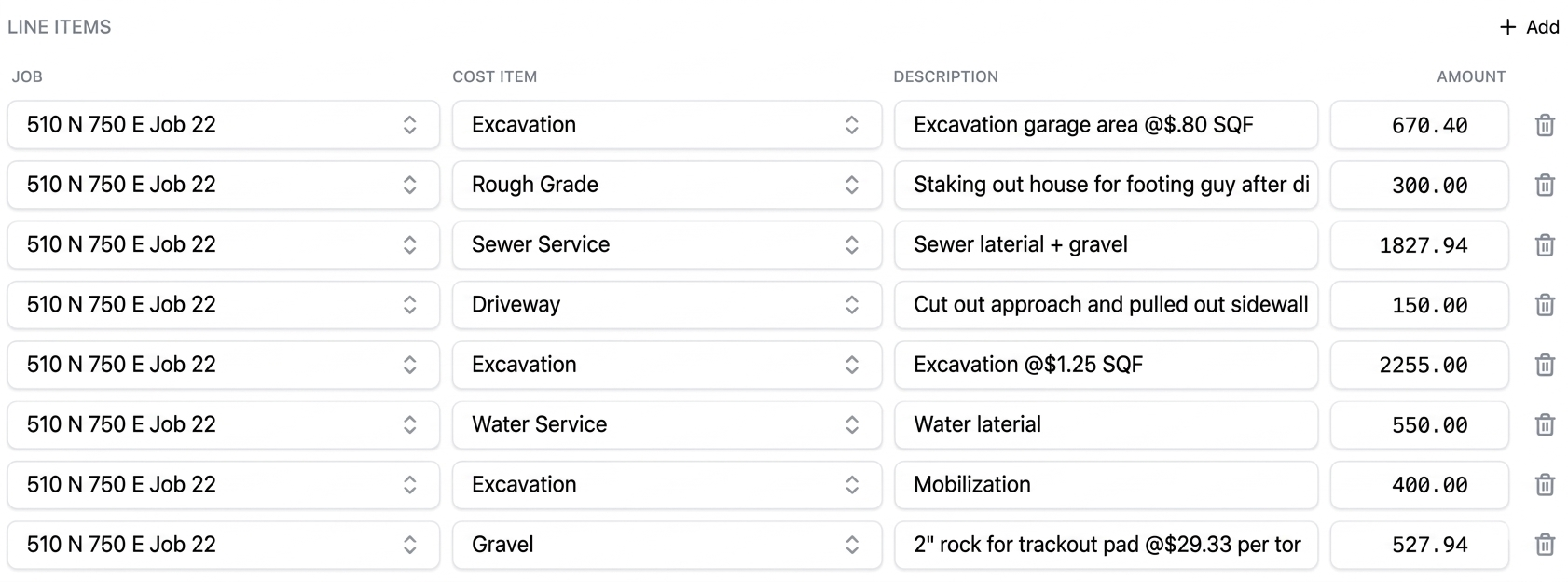Click the LINE ITEMS section header
The height and width of the screenshot is (582, 1568).
click(59, 27)
